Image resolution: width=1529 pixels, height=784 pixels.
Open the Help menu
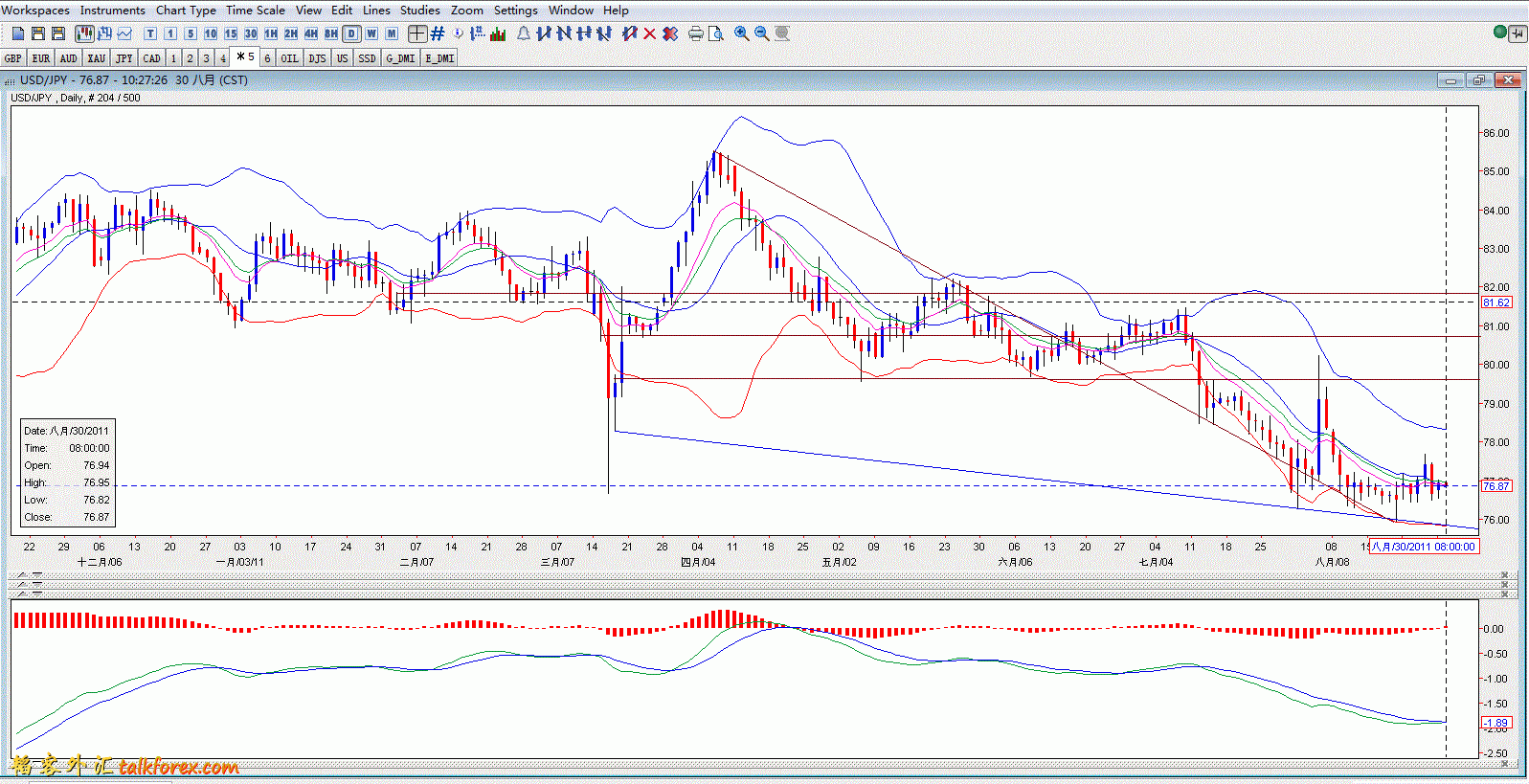pyautogui.click(x=616, y=11)
